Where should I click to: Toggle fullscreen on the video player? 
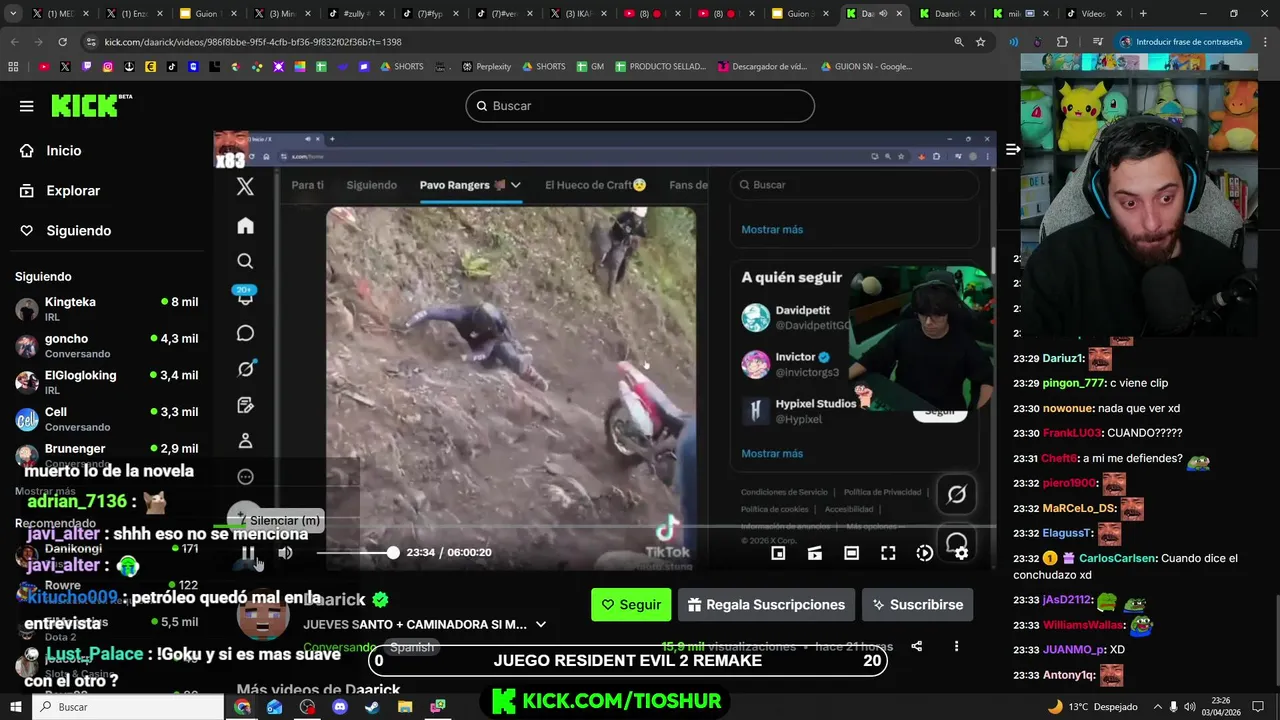click(x=888, y=553)
